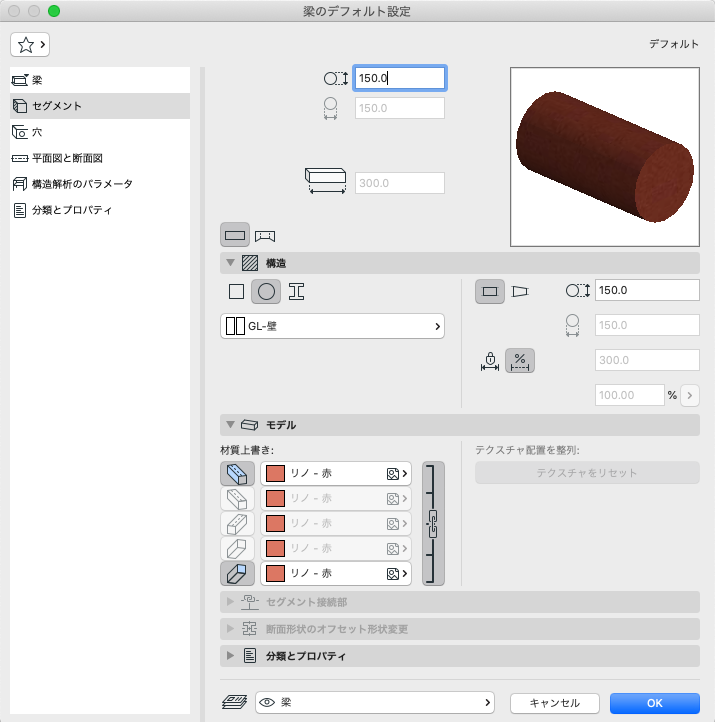The image size is (715, 722).
Task: Click the 3D beam preview thumbnail
Action: [x=605, y=157]
